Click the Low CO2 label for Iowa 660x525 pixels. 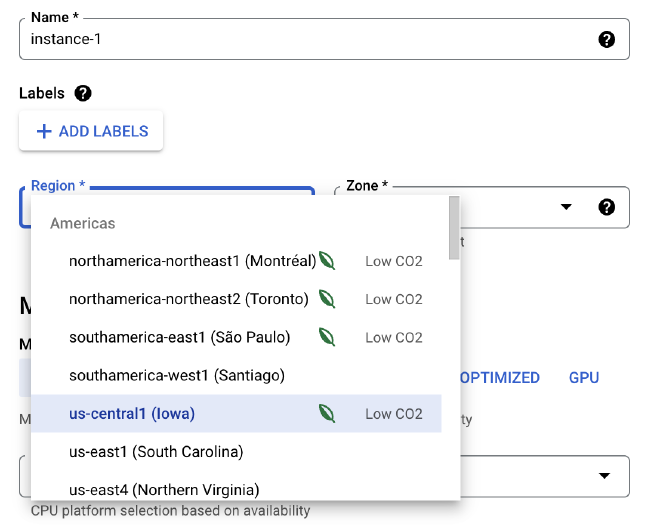click(394, 414)
